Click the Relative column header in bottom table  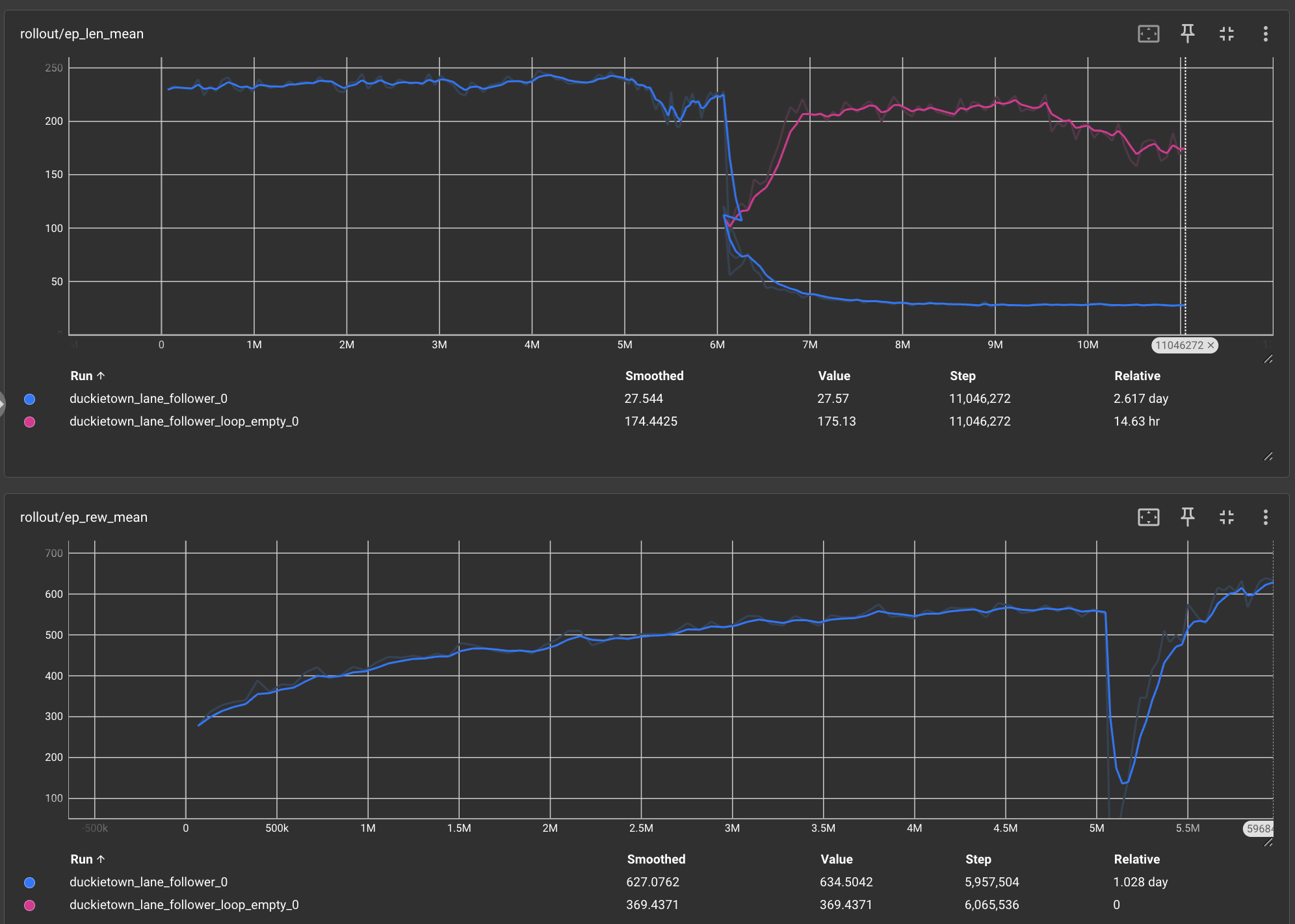click(1136, 859)
